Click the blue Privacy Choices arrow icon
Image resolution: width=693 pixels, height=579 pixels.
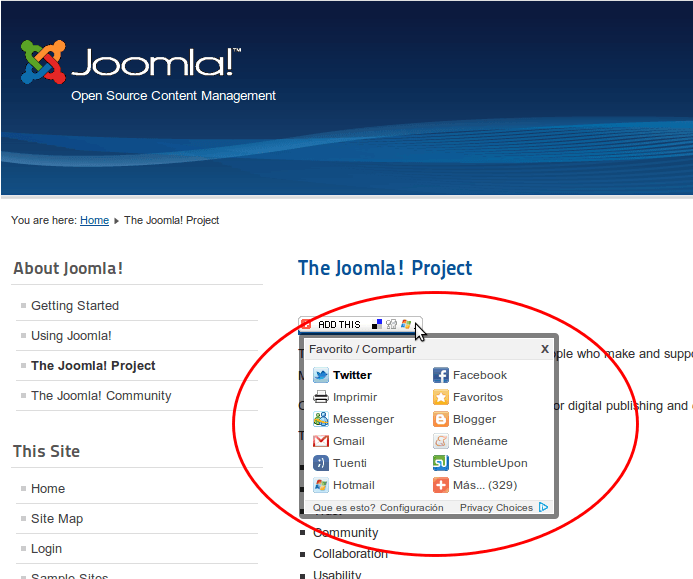(x=544, y=507)
